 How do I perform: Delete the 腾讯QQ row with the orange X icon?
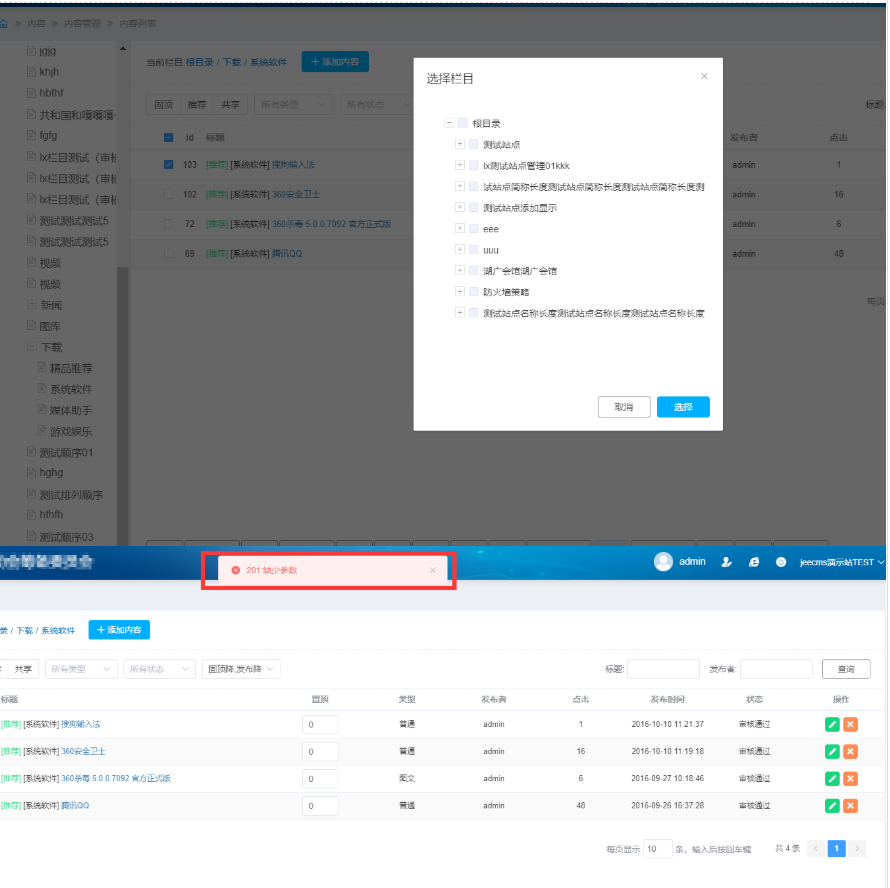click(x=850, y=806)
